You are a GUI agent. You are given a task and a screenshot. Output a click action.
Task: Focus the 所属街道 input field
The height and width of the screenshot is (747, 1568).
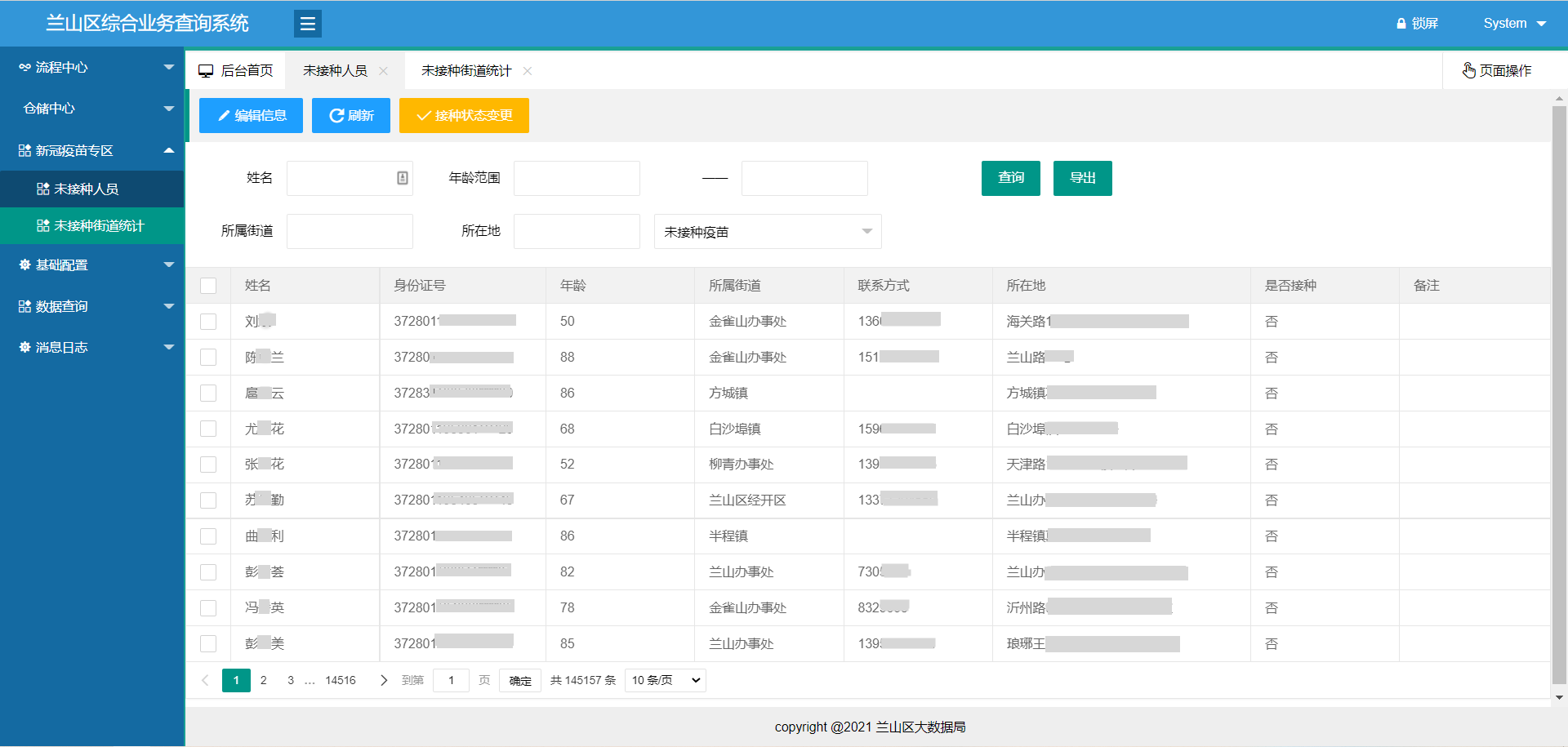coord(350,232)
